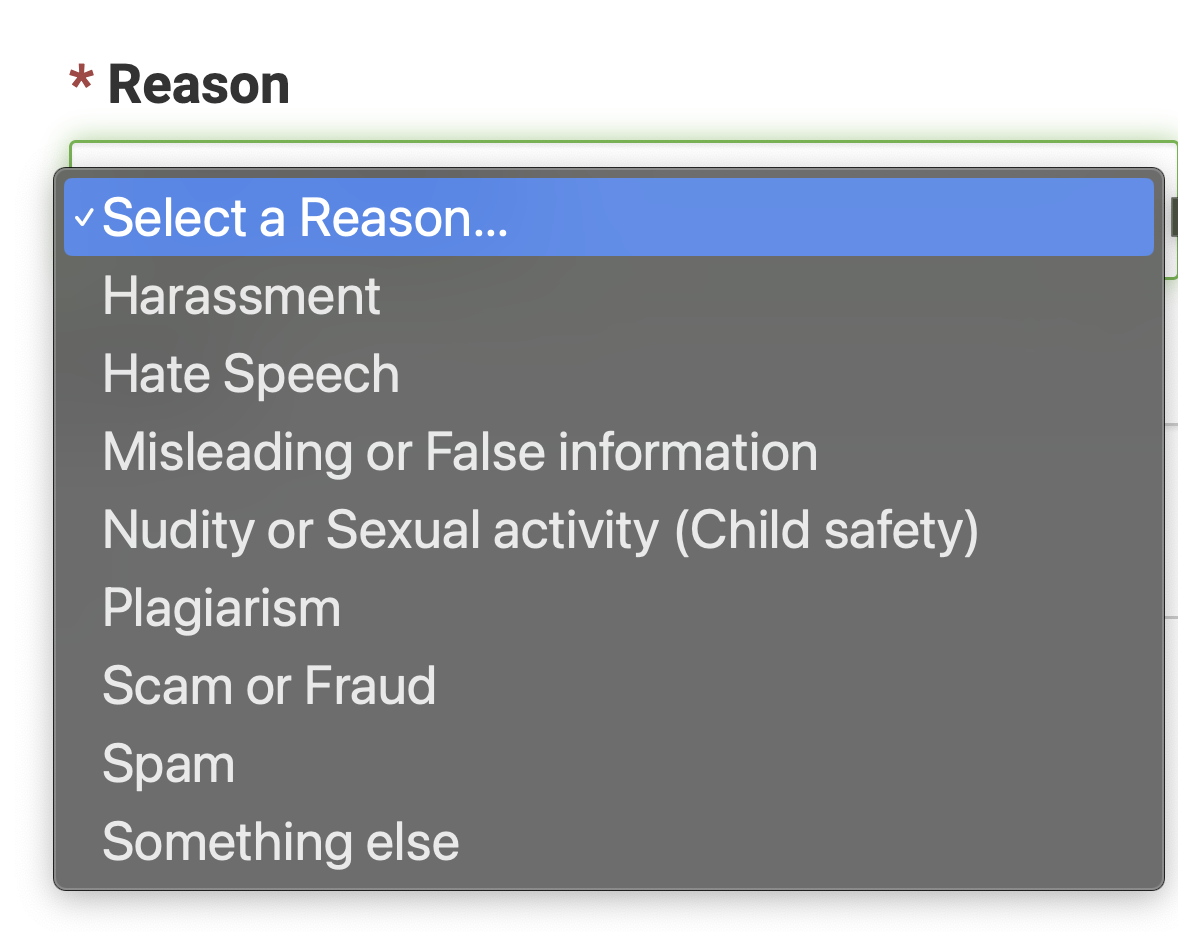The width and height of the screenshot is (1178, 932).
Task: Select the second option below Select a Reason
Action: (x=250, y=373)
